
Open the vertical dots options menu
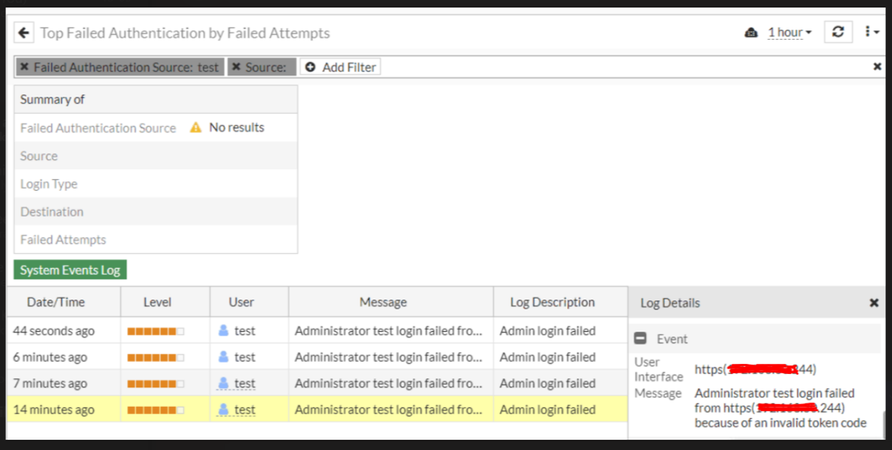[x=872, y=32]
